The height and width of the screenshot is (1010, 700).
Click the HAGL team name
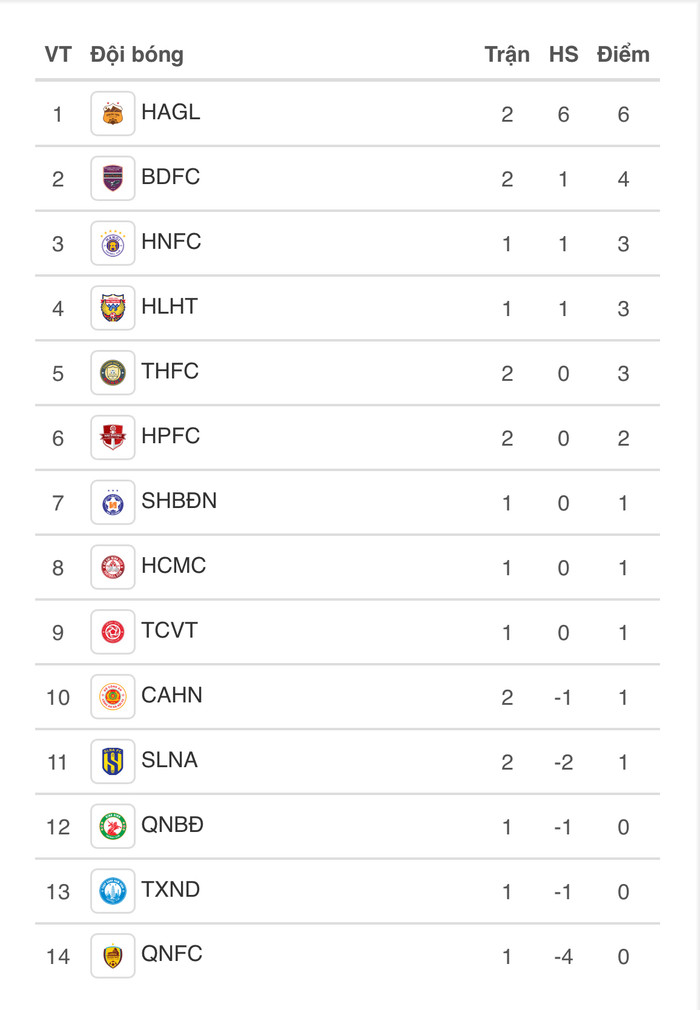tap(171, 112)
